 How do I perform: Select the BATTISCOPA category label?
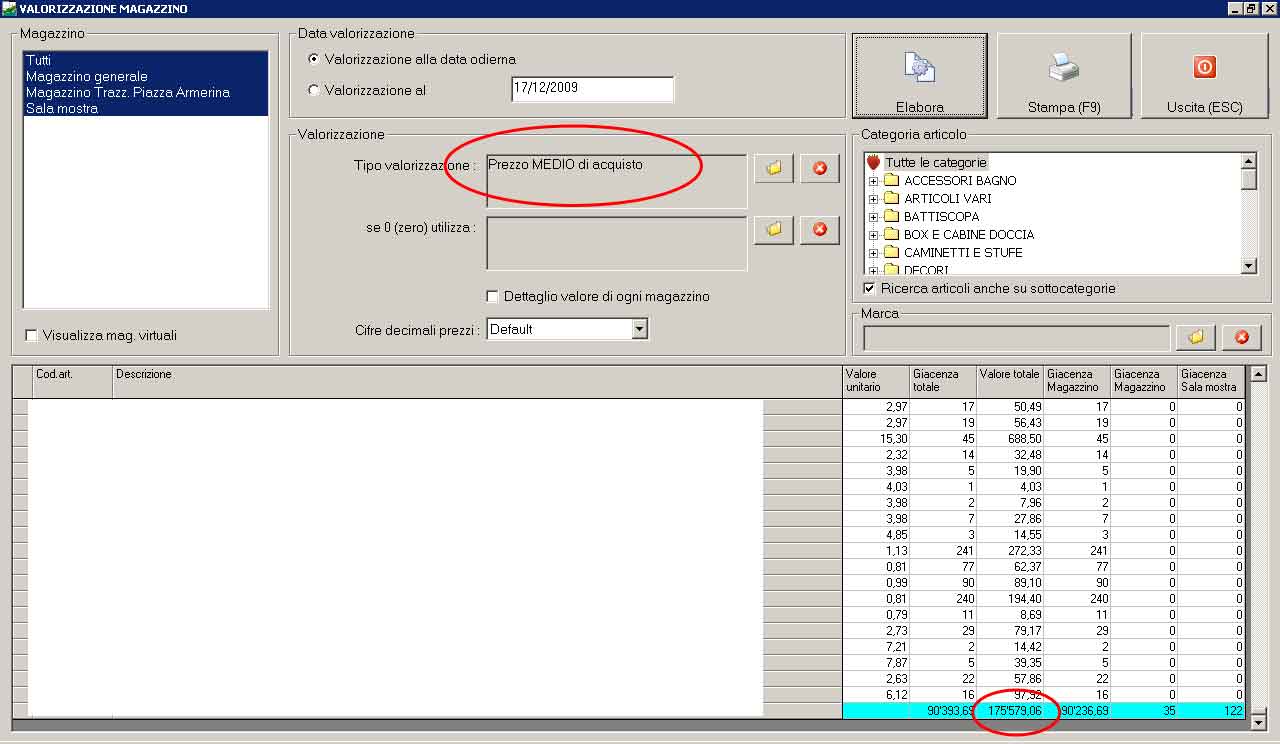(x=942, y=217)
